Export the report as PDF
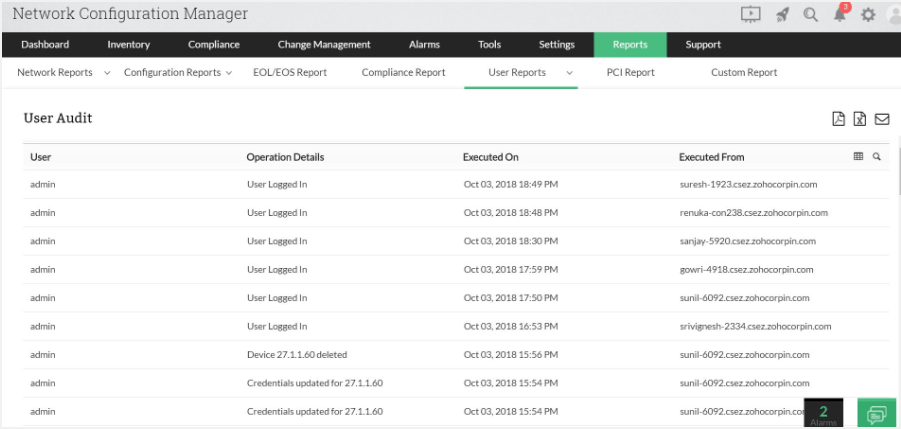This screenshot has height=429, width=901. [x=839, y=119]
